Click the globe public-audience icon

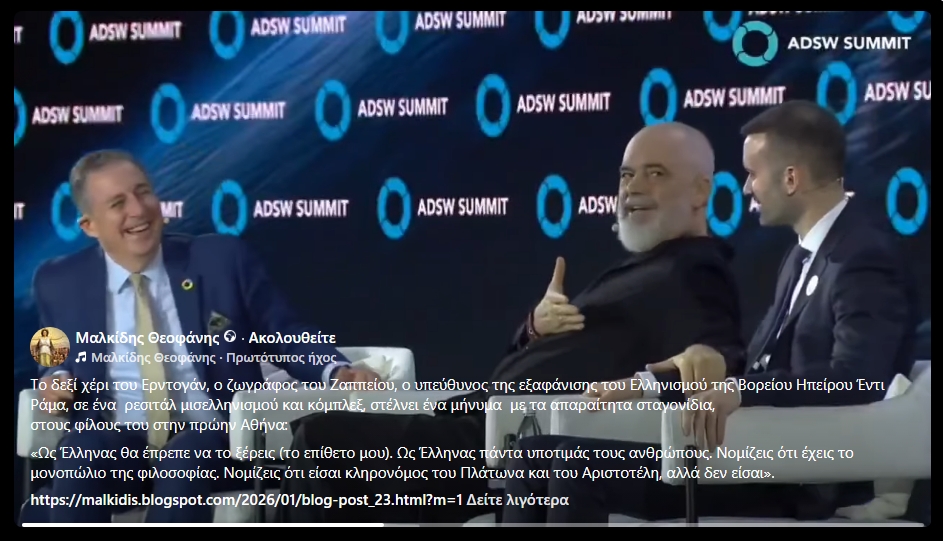click(230, 338)
